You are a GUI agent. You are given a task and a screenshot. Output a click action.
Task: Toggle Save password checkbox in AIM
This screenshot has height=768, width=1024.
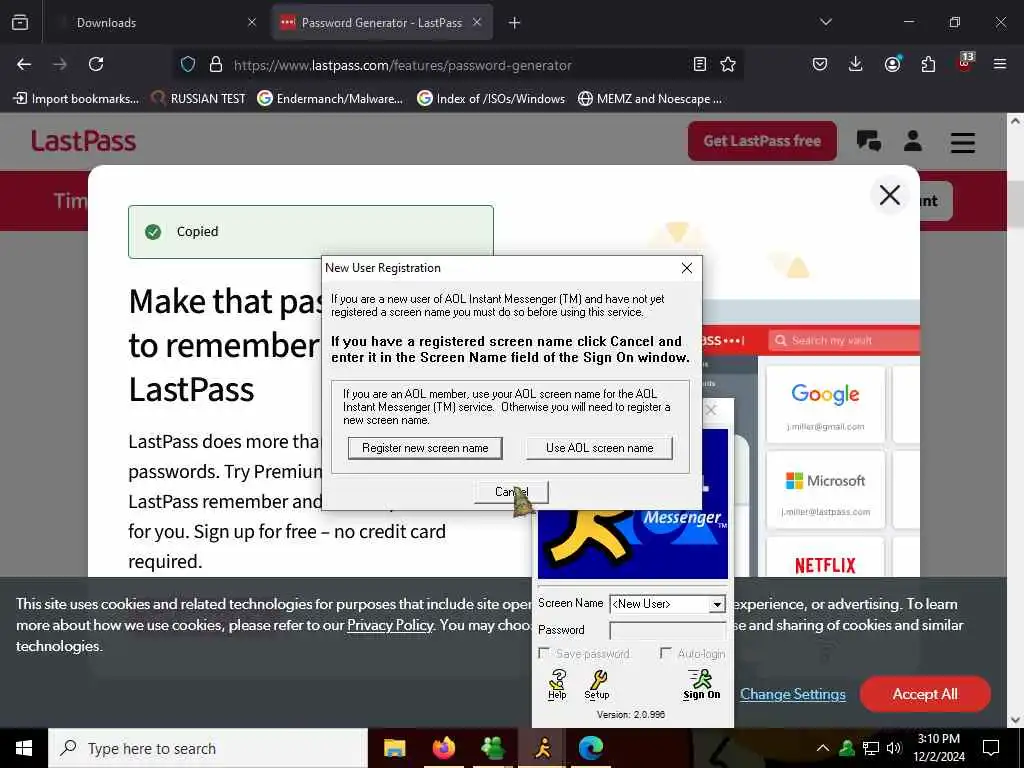(543, 653)
